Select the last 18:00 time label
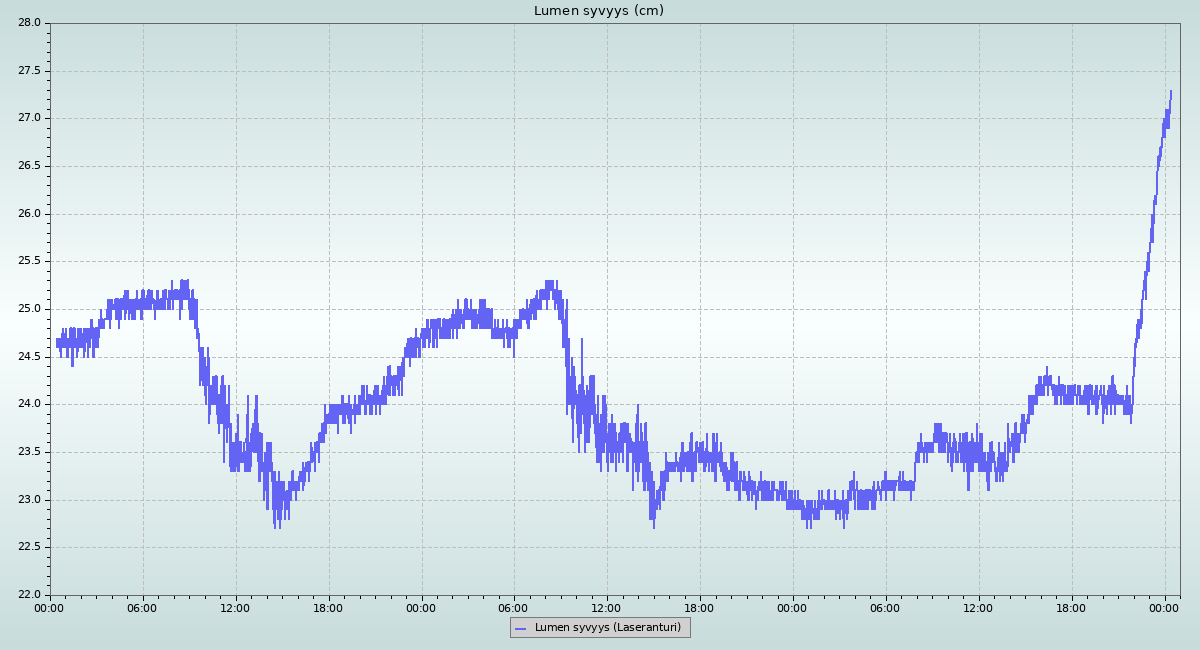The width and height of the screenshot is (1200, 650). 1072,607
